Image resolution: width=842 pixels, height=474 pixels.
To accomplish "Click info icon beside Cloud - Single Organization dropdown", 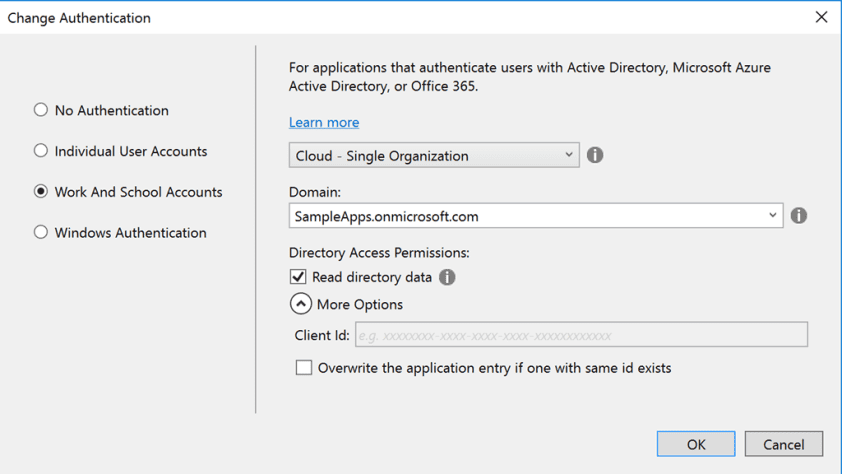I will 594,155.
